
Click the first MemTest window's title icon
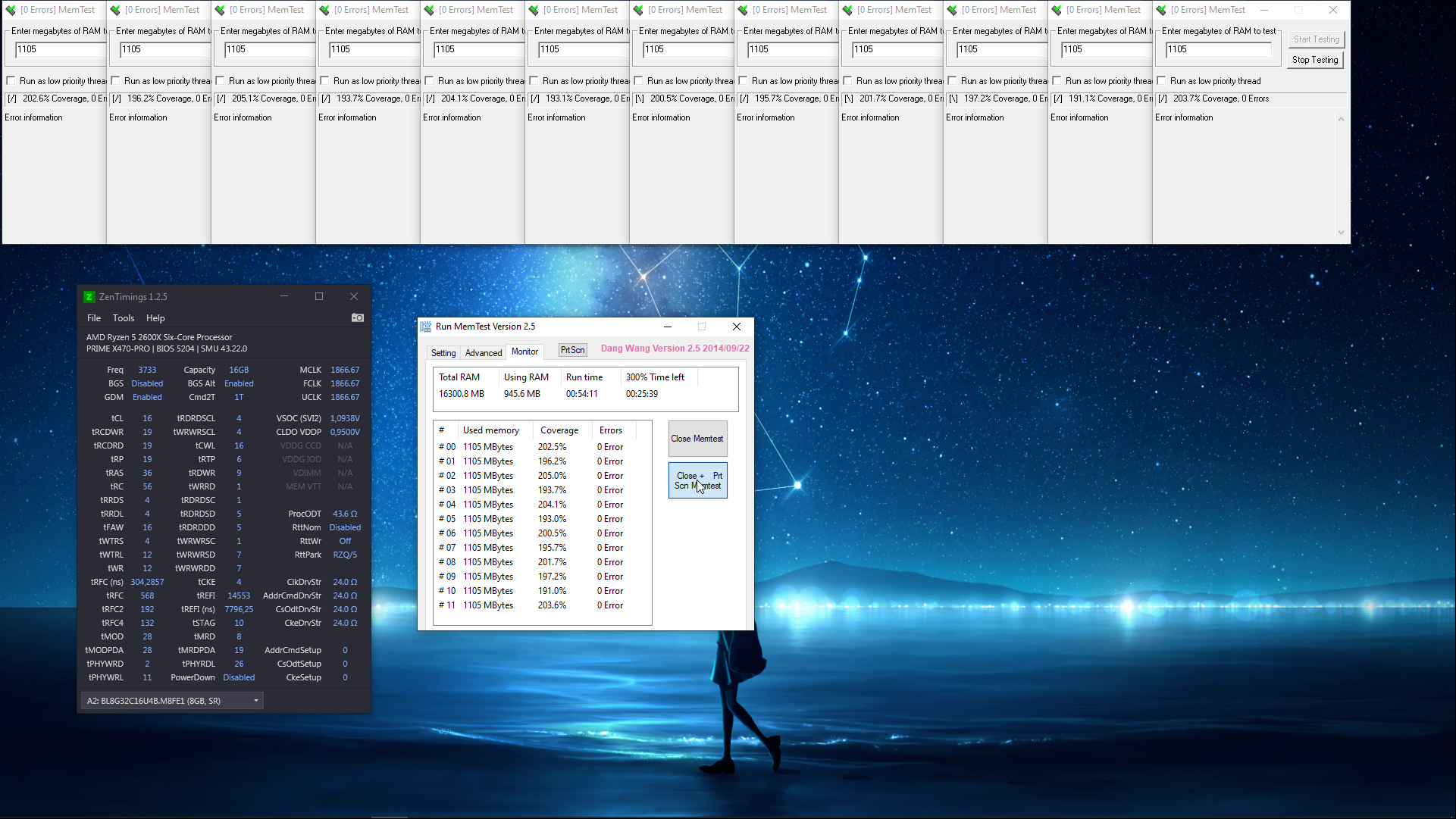[x=11, y=10]
